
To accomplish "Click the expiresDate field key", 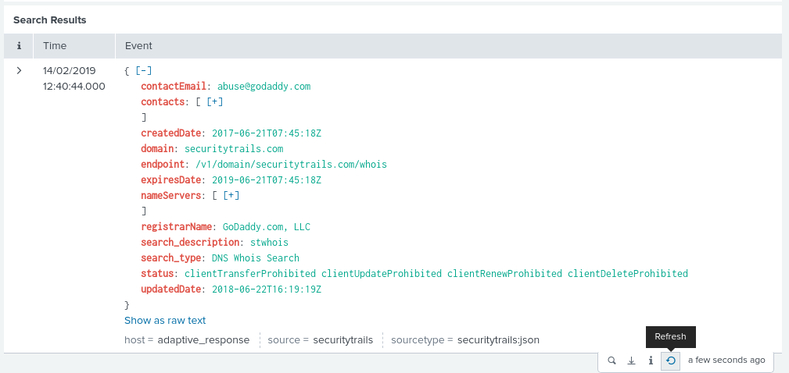I will point(171,180).
